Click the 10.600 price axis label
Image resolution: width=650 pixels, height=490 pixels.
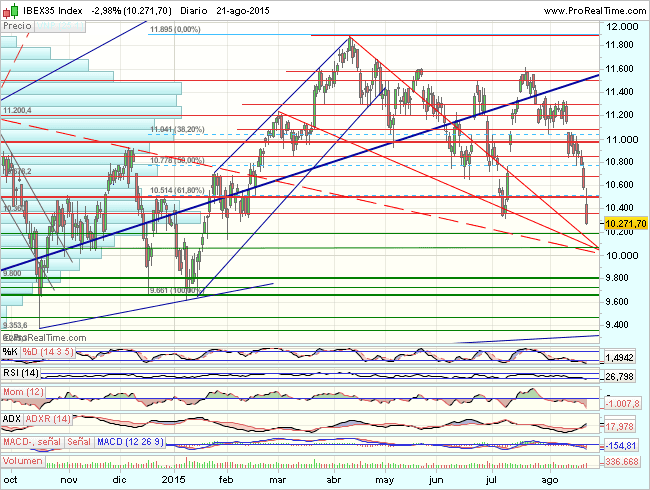[620, 184]
